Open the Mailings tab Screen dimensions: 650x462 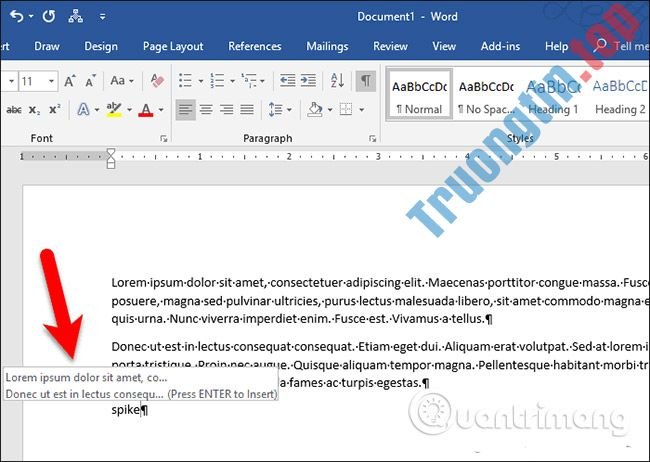[x=327, y=46]
